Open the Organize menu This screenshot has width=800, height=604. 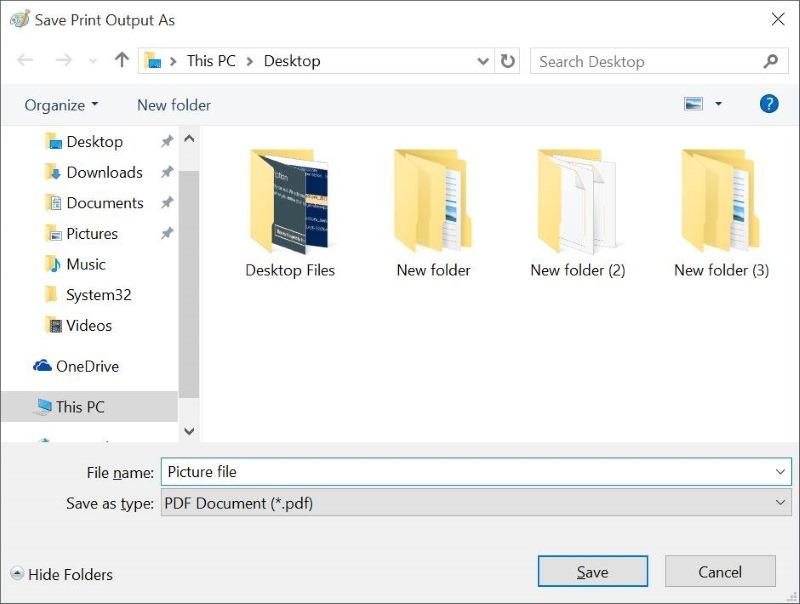[61, 105]
